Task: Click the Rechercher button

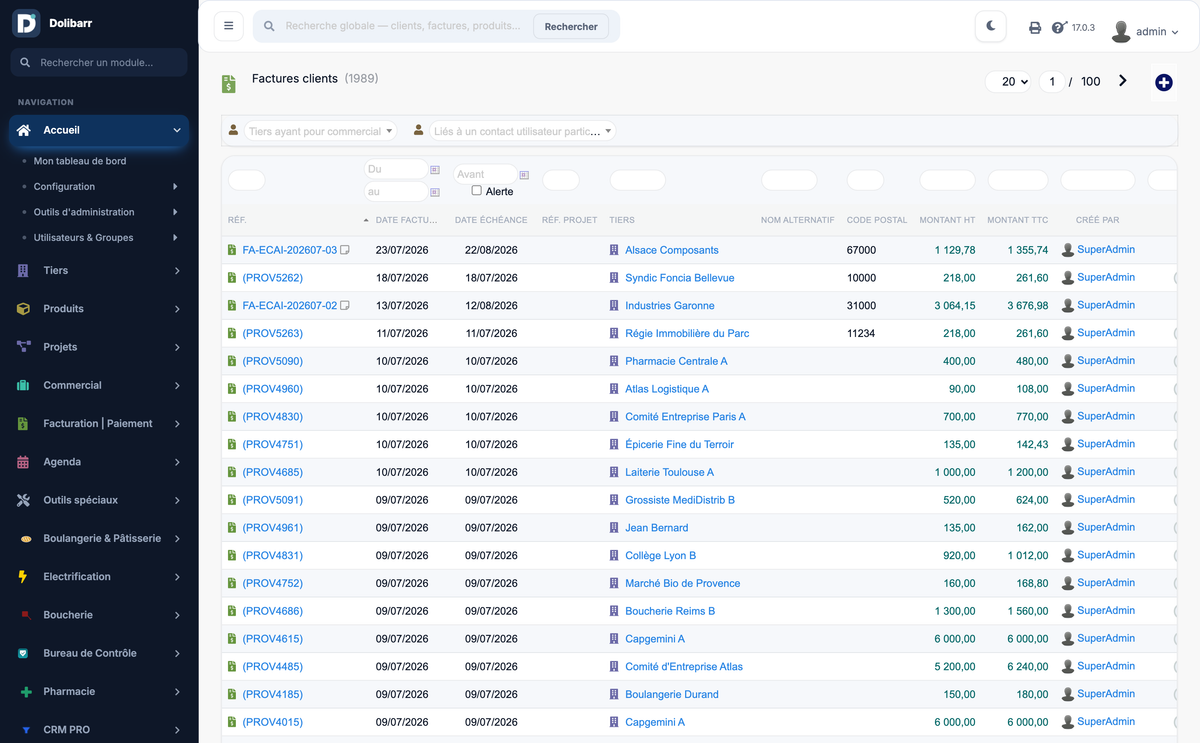Action: (571, 27)
